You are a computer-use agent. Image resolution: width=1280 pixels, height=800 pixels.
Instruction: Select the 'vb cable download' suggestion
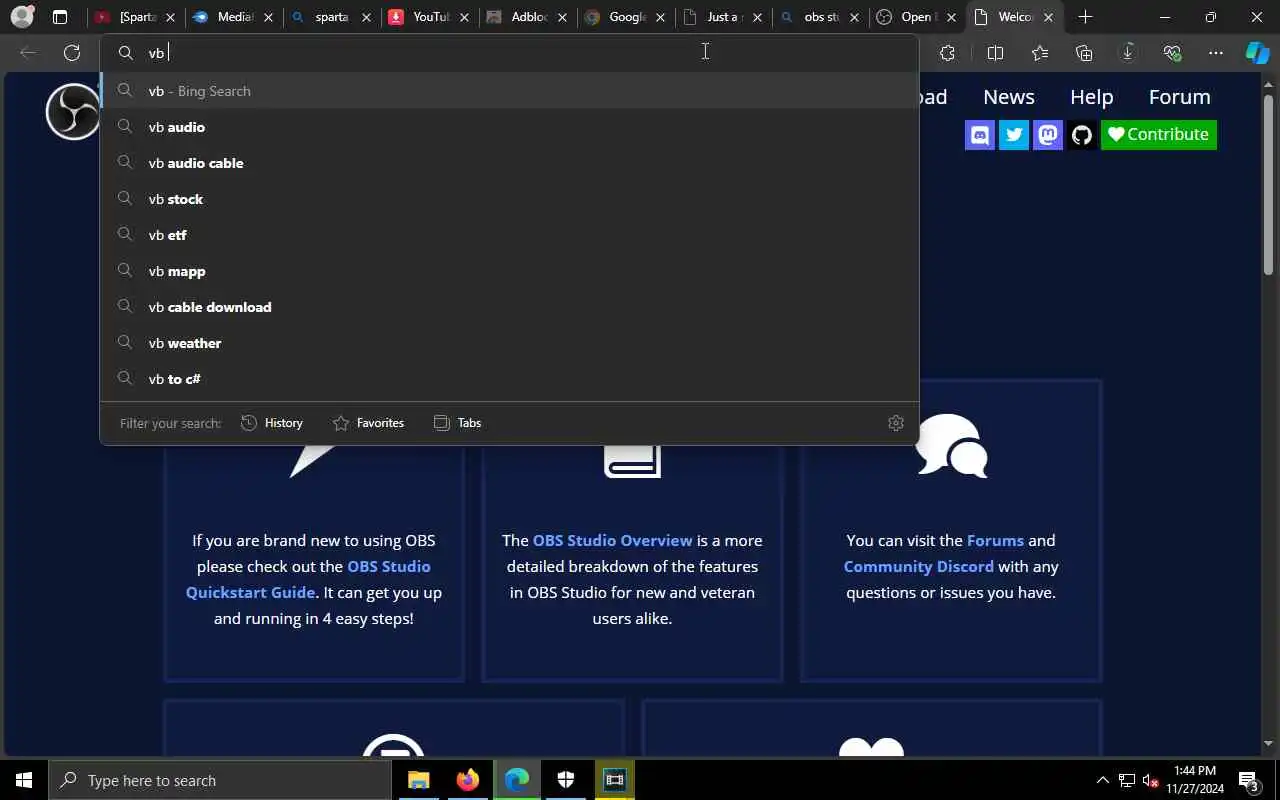coord(510,307)
